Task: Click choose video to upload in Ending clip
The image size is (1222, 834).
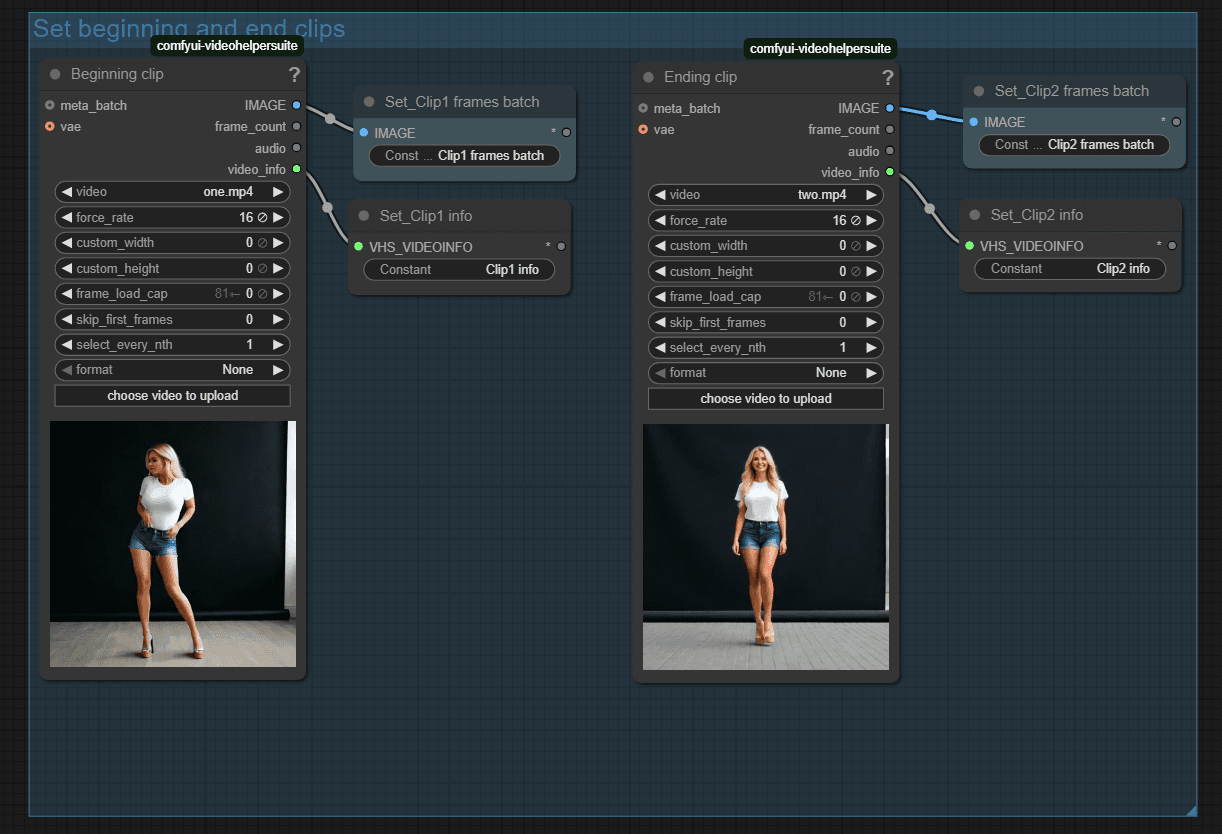Action: [x=766, y=399]
